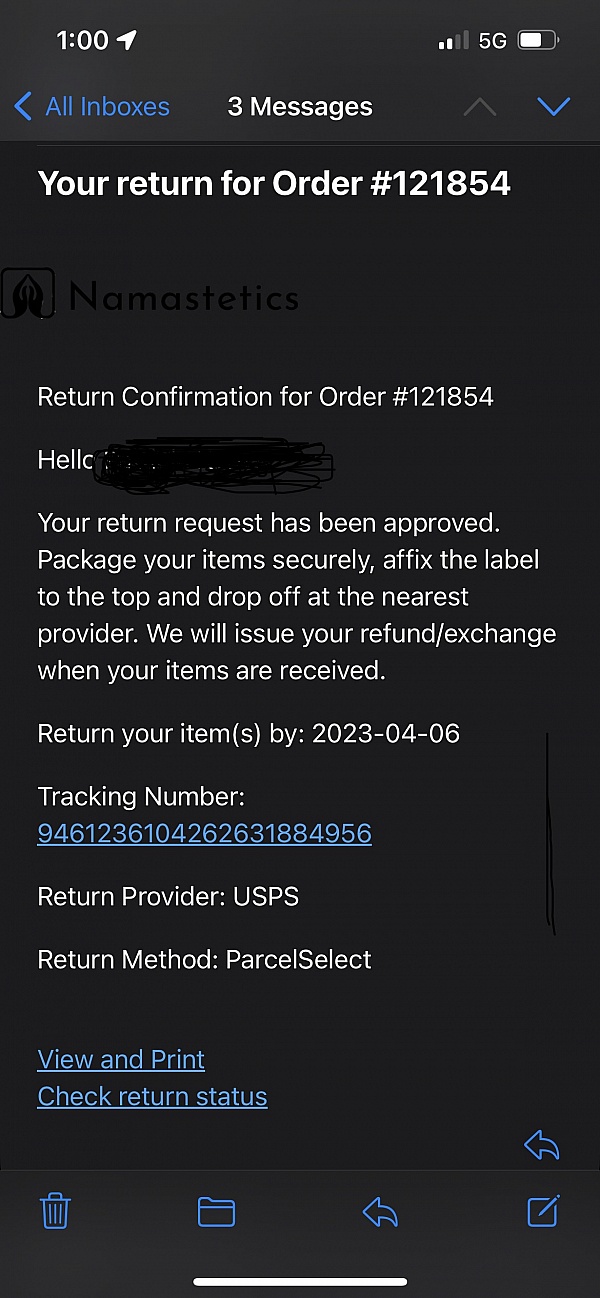Screen dimensions: 600x1298
Task: Tap the home indicator bar
Action: click(300, 1281)
